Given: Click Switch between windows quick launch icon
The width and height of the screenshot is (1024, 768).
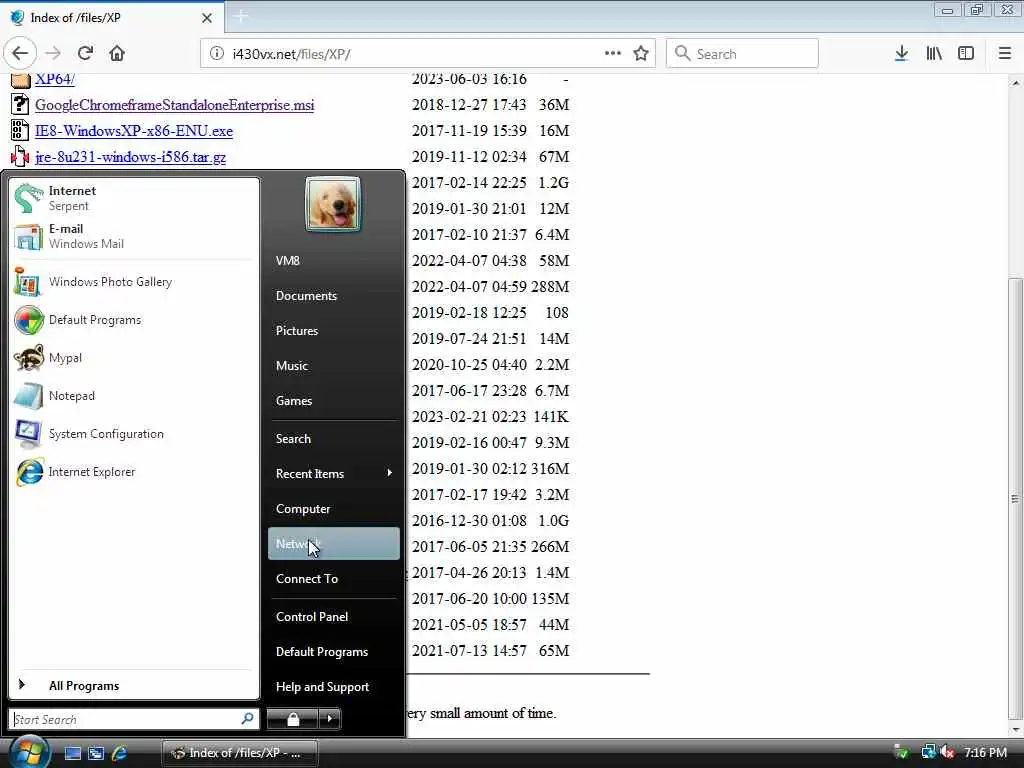Looking at the screenshot, I should pos(96,753).
